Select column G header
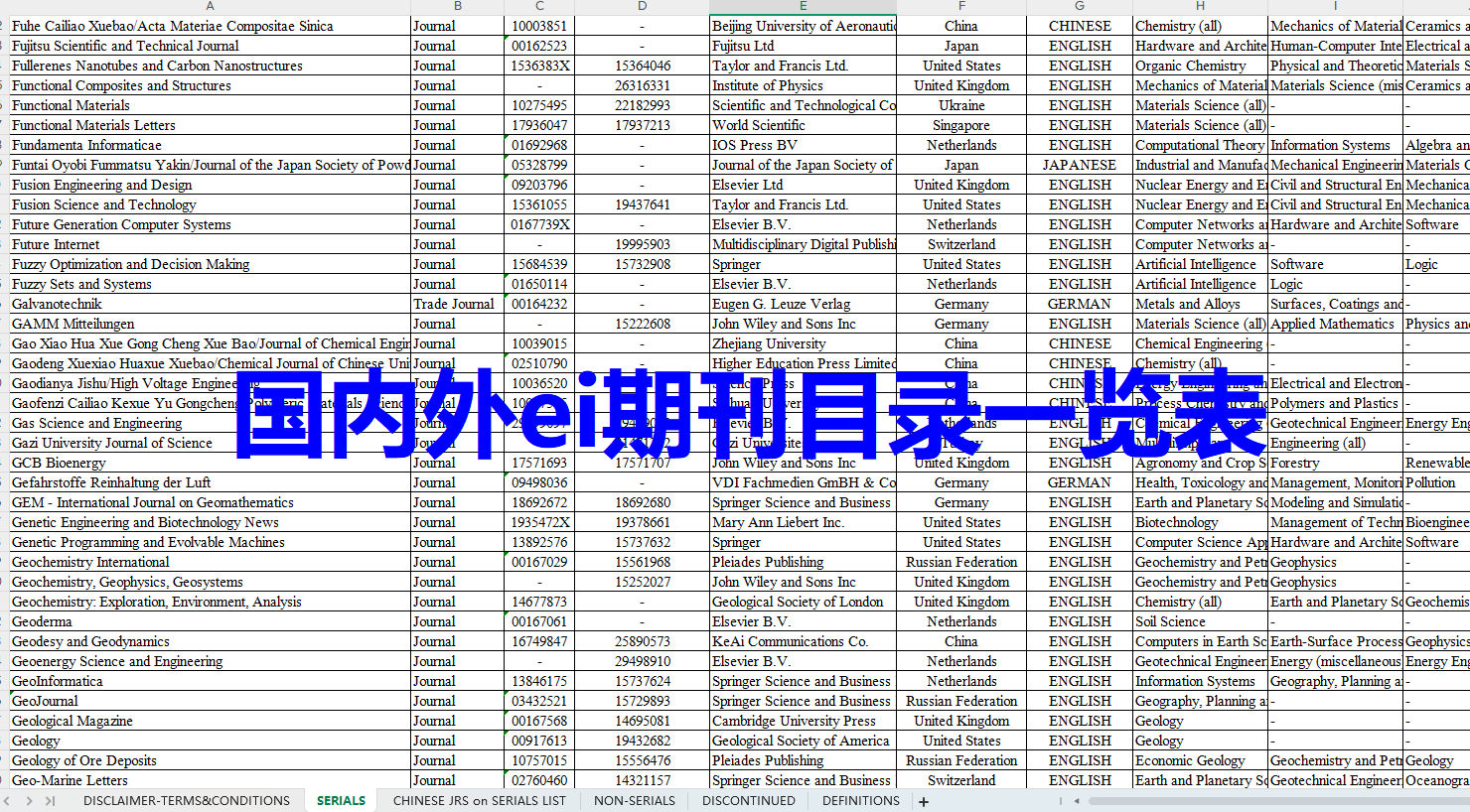 tap(1080, 6)
